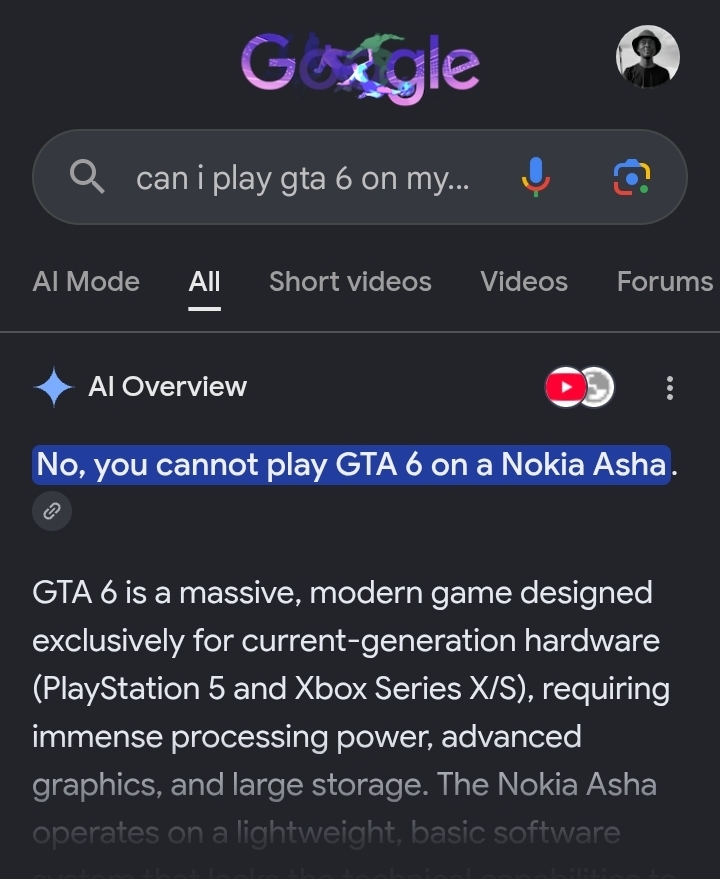This screenshot has height=879, width=720.
Task: Switch to the AI Mode tab
Action: pos(86,281)
